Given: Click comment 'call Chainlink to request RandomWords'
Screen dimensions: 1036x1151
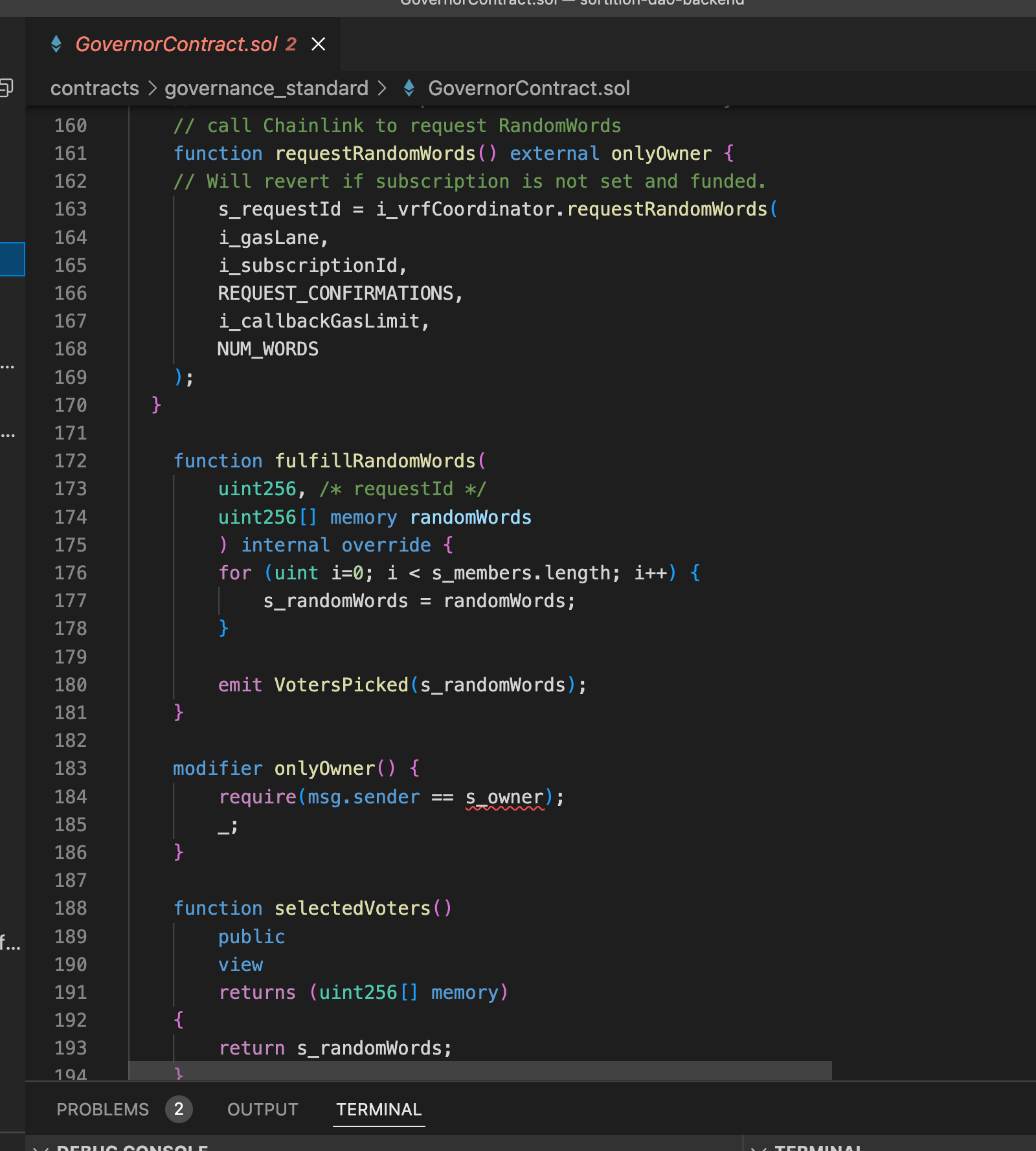Looking at the screenshot, I should point(397,126).
